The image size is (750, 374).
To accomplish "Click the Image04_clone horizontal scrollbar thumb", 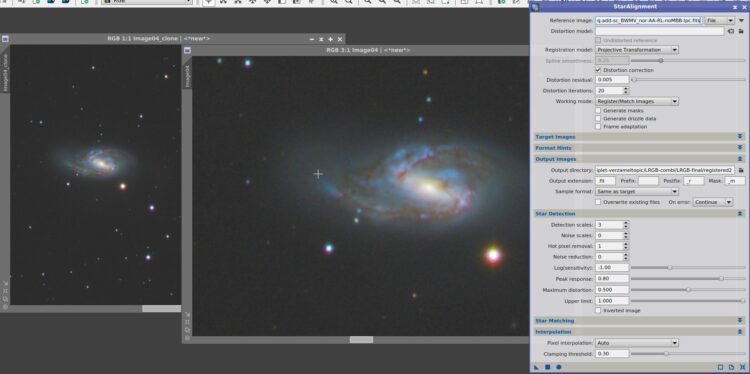I will [x=161, y=308].
